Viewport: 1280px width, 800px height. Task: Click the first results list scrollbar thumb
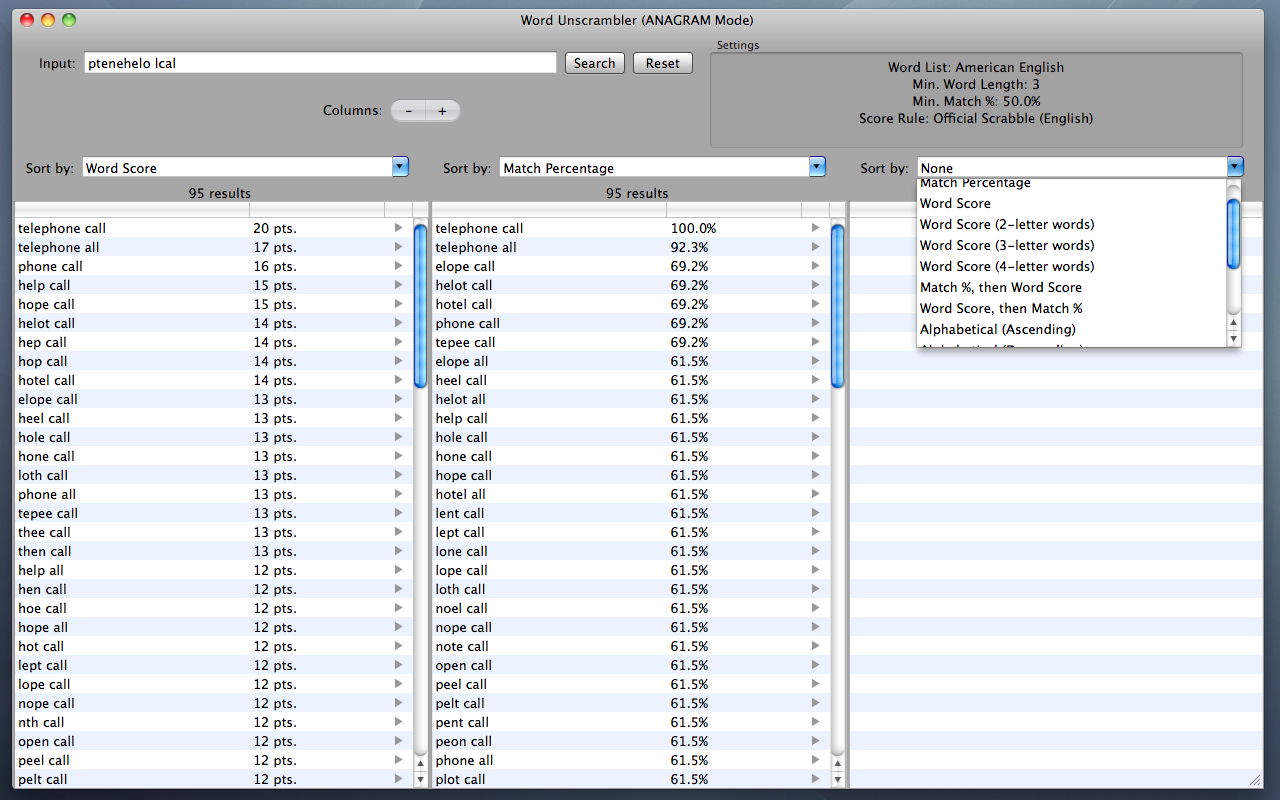coord(420,306)
